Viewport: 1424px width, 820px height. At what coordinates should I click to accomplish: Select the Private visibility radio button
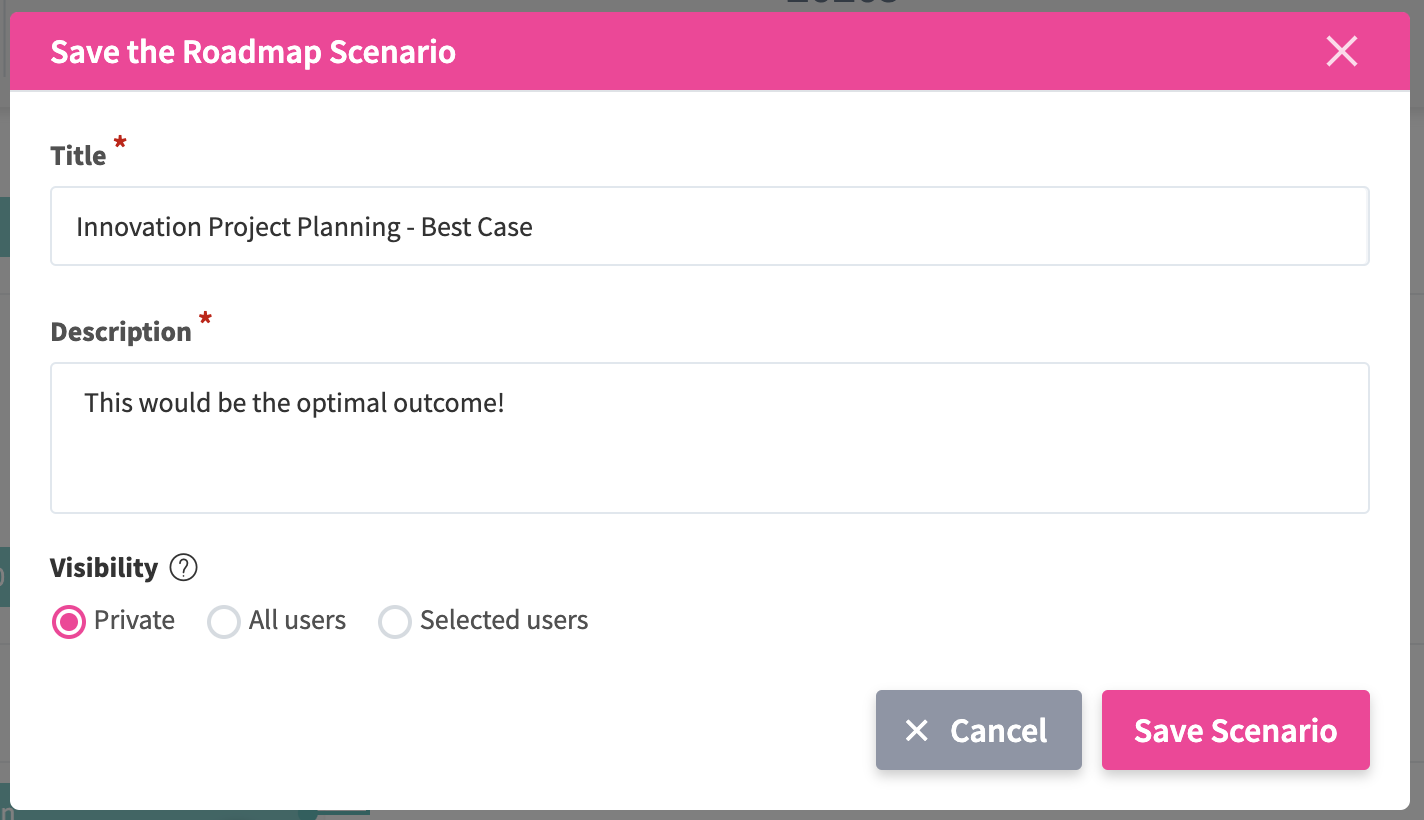tap(68, 622)
